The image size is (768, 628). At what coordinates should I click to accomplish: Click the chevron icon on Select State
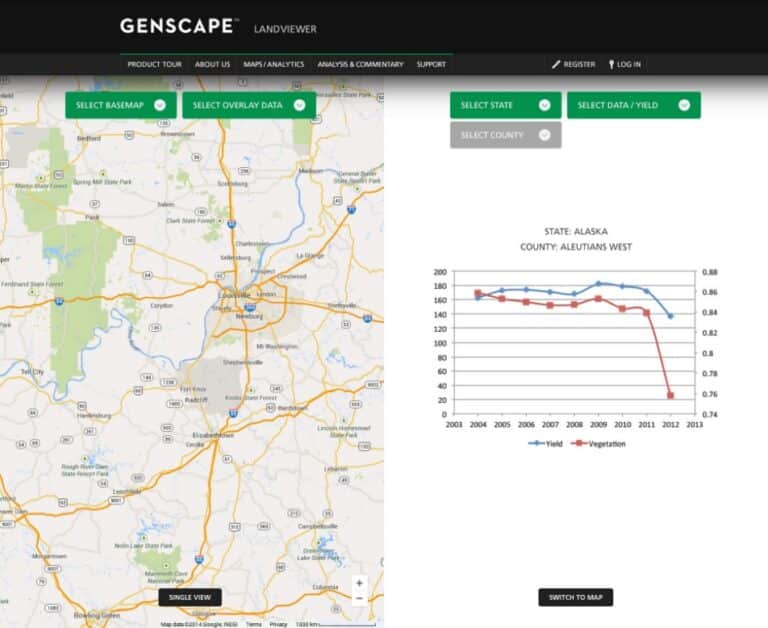(544, 105)
